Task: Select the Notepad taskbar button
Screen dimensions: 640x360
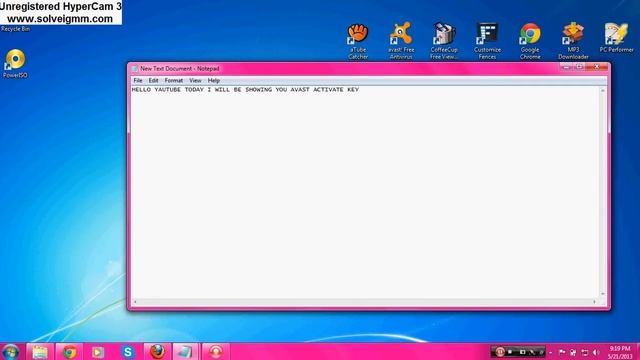Action: [x=186, y=352]
